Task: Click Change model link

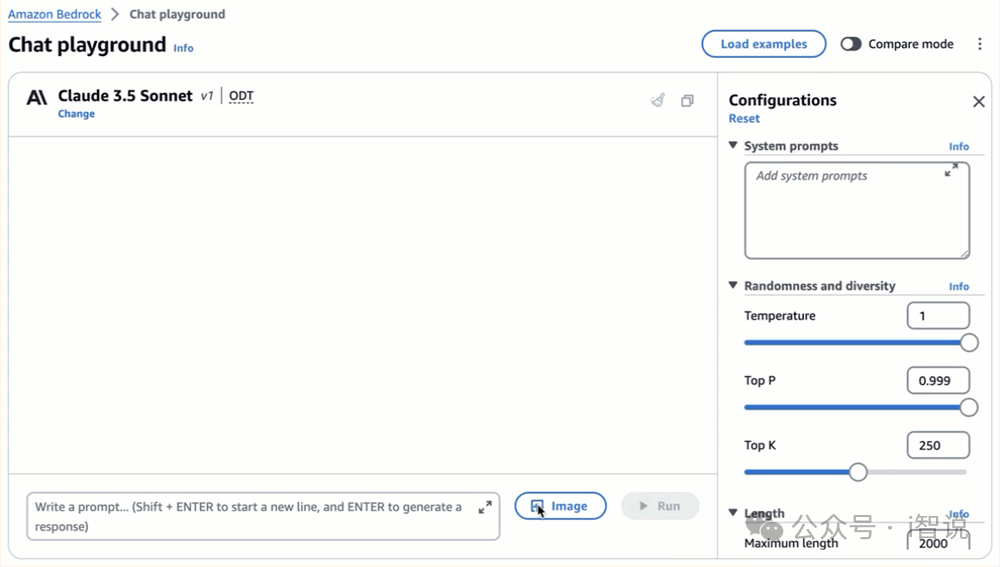Action: (76, 114)
